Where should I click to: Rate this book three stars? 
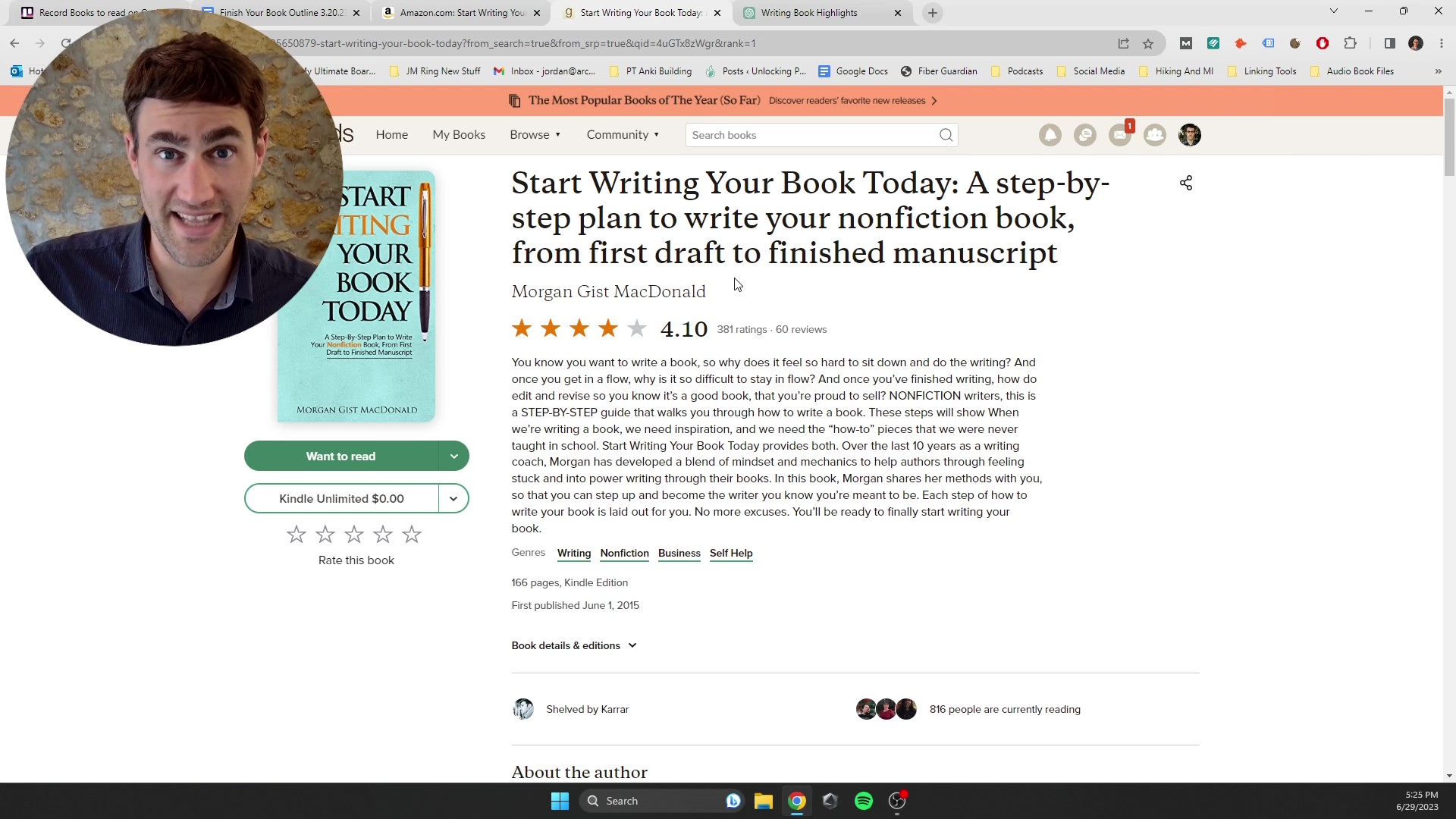[354, 535]
